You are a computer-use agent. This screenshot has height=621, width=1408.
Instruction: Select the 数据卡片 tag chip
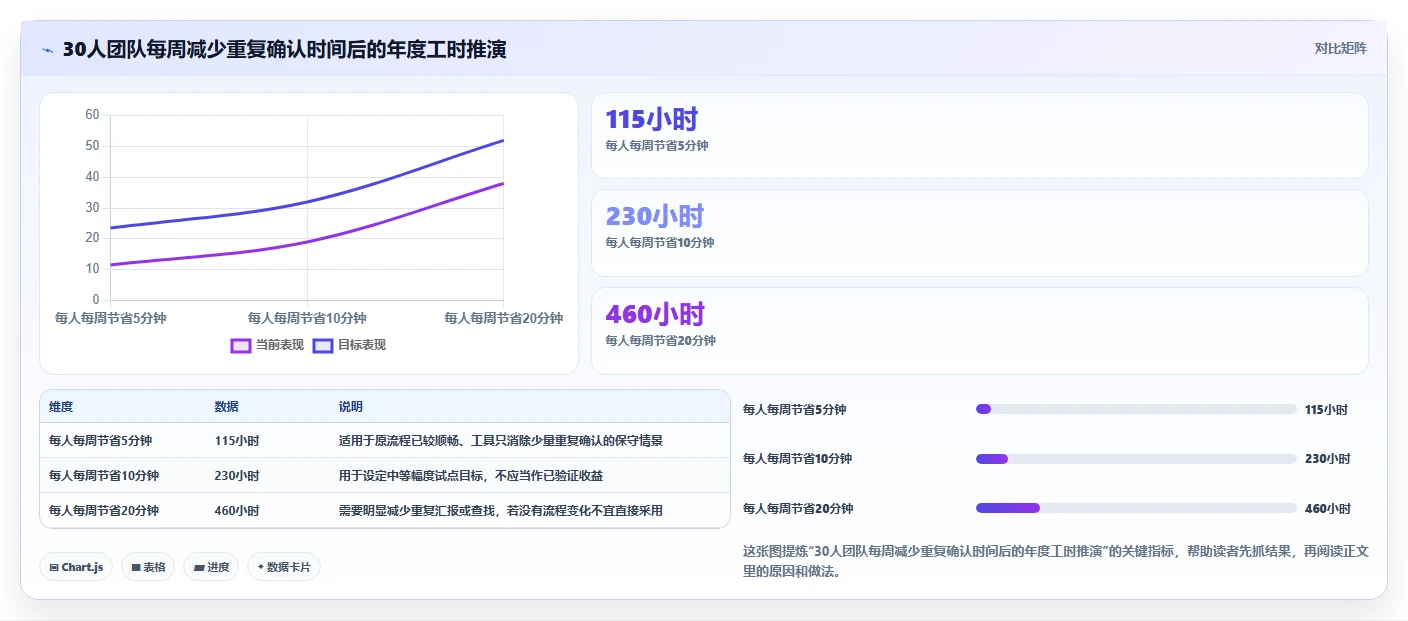(x=284, y=567)
